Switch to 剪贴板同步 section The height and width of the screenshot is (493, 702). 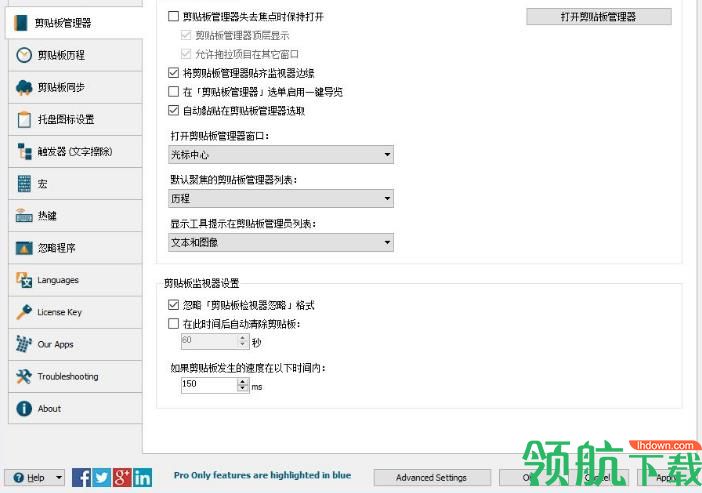(x=75, y=87)
